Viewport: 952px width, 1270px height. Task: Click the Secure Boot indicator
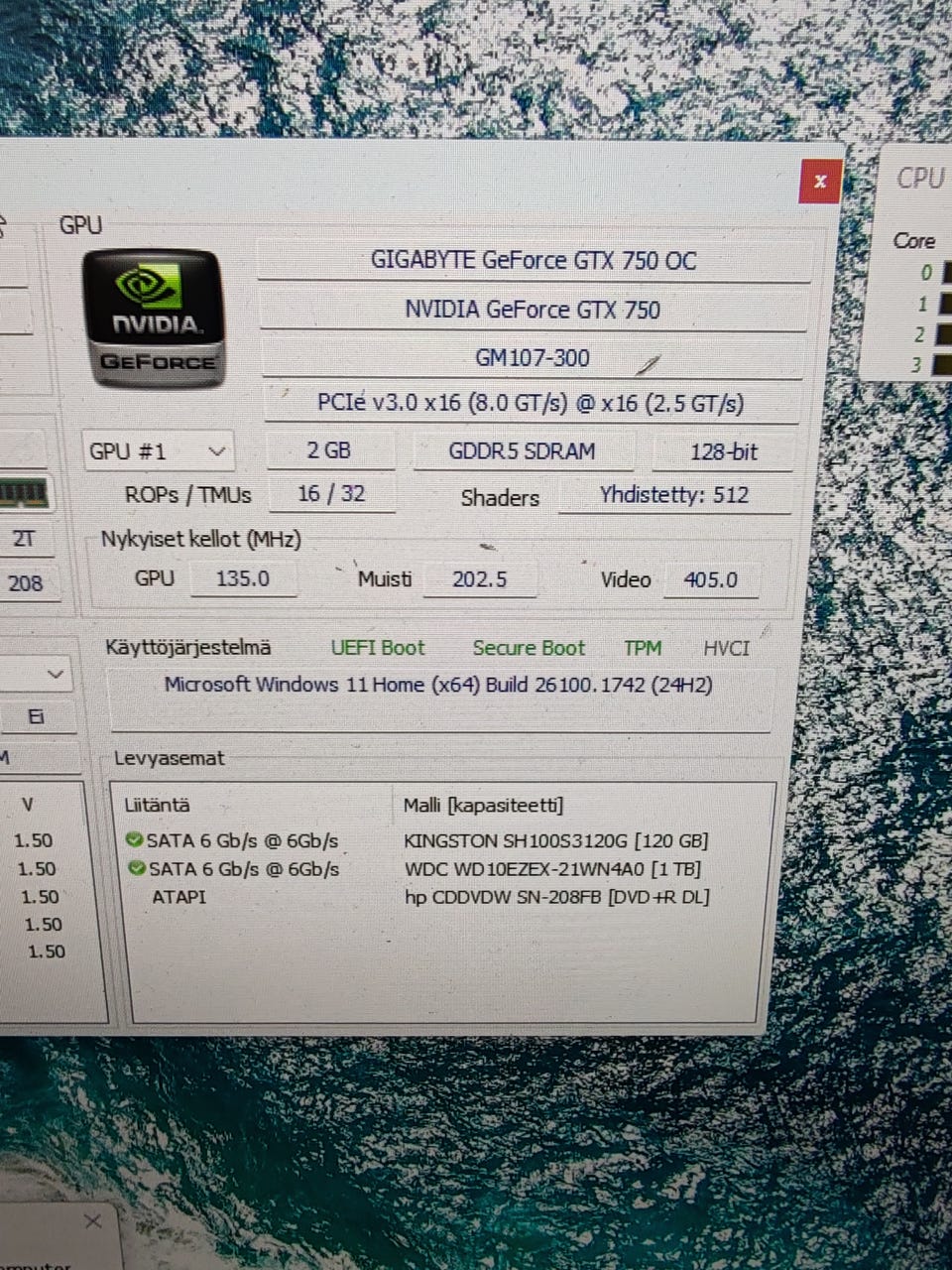[x=529, y=648]
